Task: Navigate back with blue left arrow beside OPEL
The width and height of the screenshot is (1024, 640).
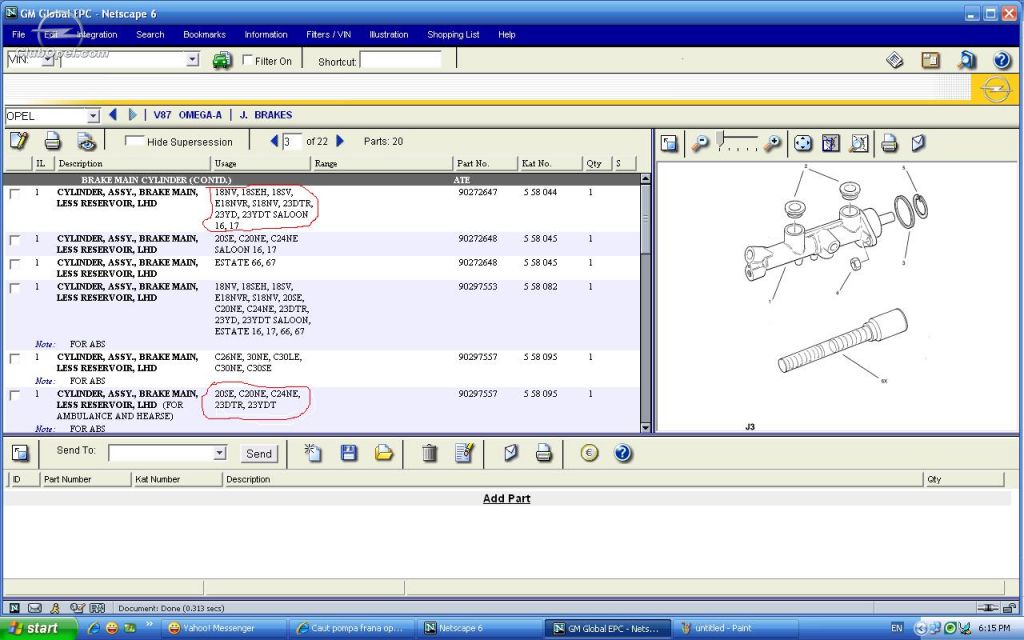Action: pos(112,115)
